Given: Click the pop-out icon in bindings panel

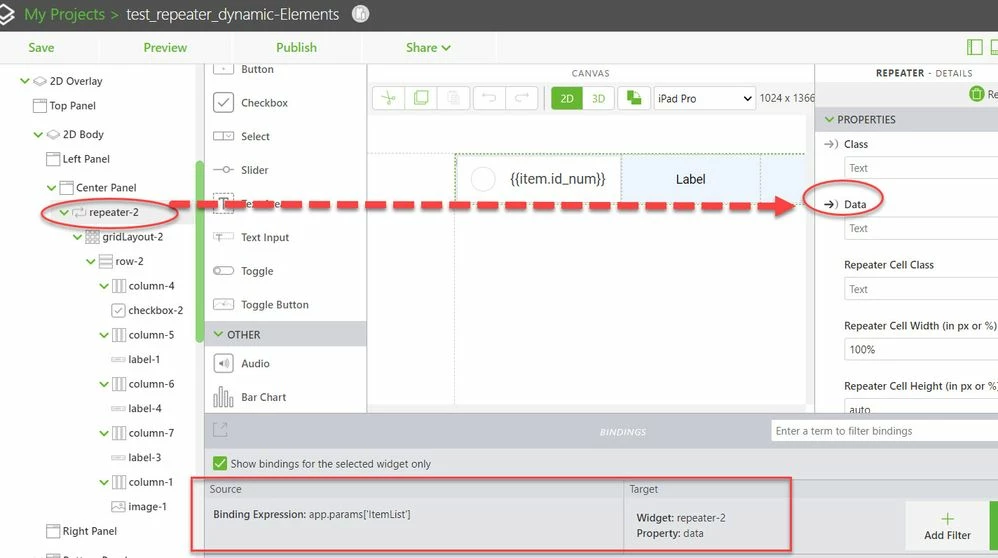Looking at the screenshot, I should (220, 429).
